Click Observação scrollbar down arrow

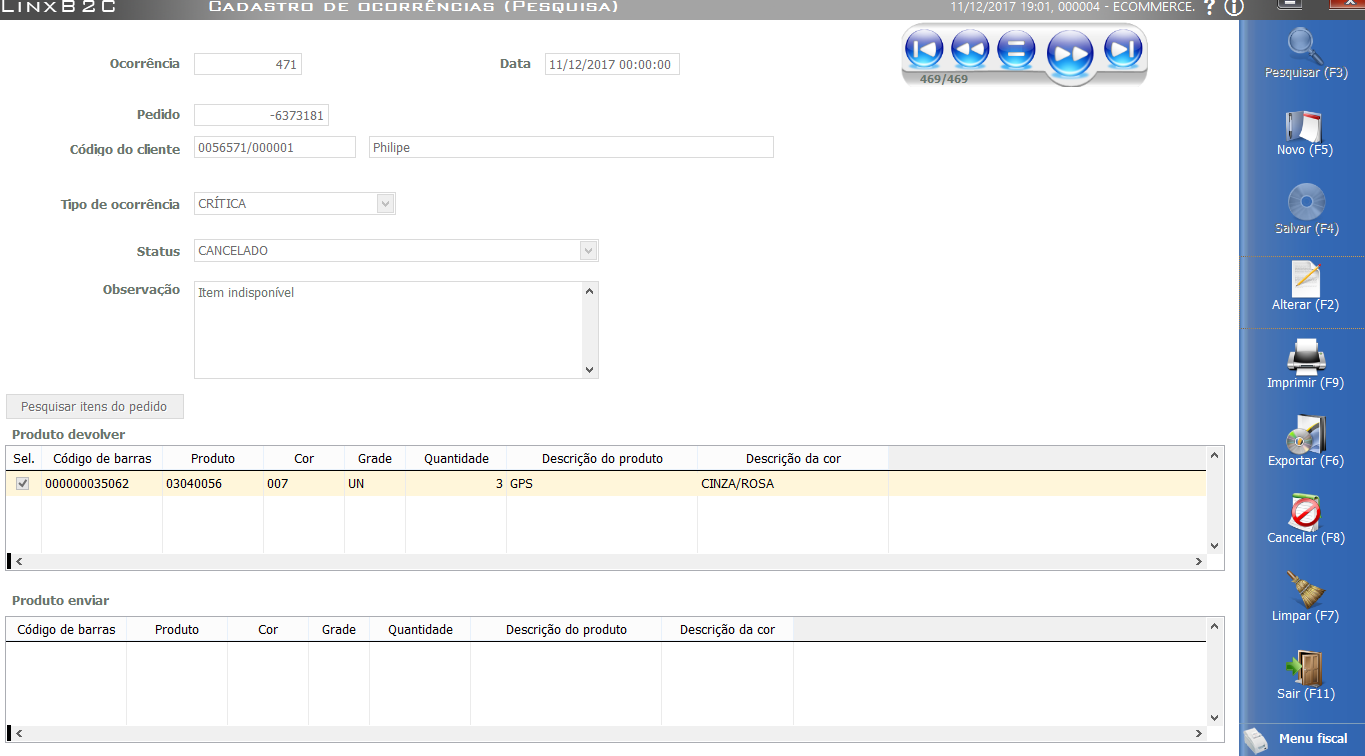(x=589, y=370)
